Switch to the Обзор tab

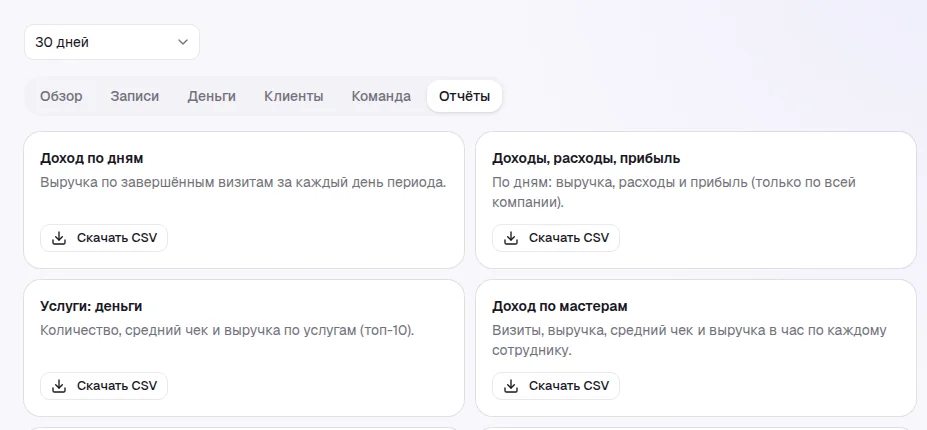point(61,96)
